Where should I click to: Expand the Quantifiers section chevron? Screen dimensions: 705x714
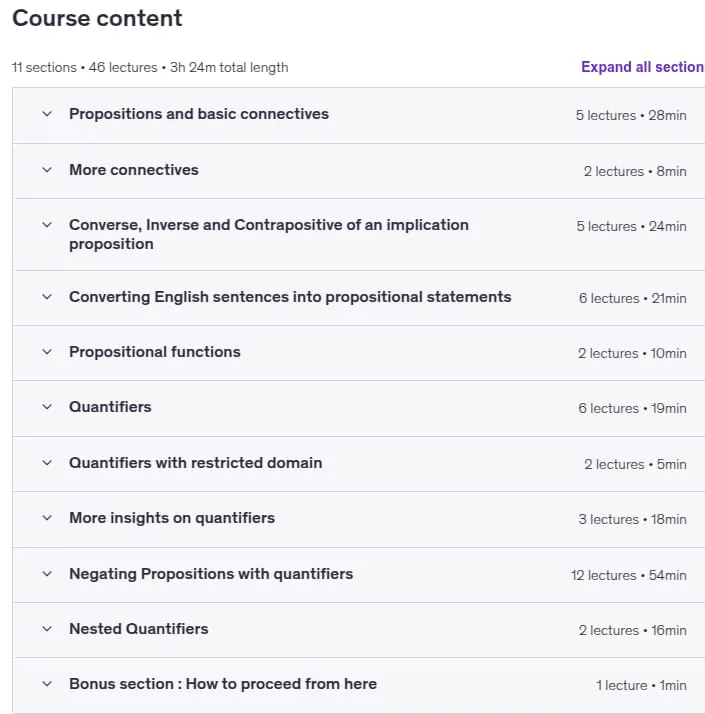(x=47, y=407)
